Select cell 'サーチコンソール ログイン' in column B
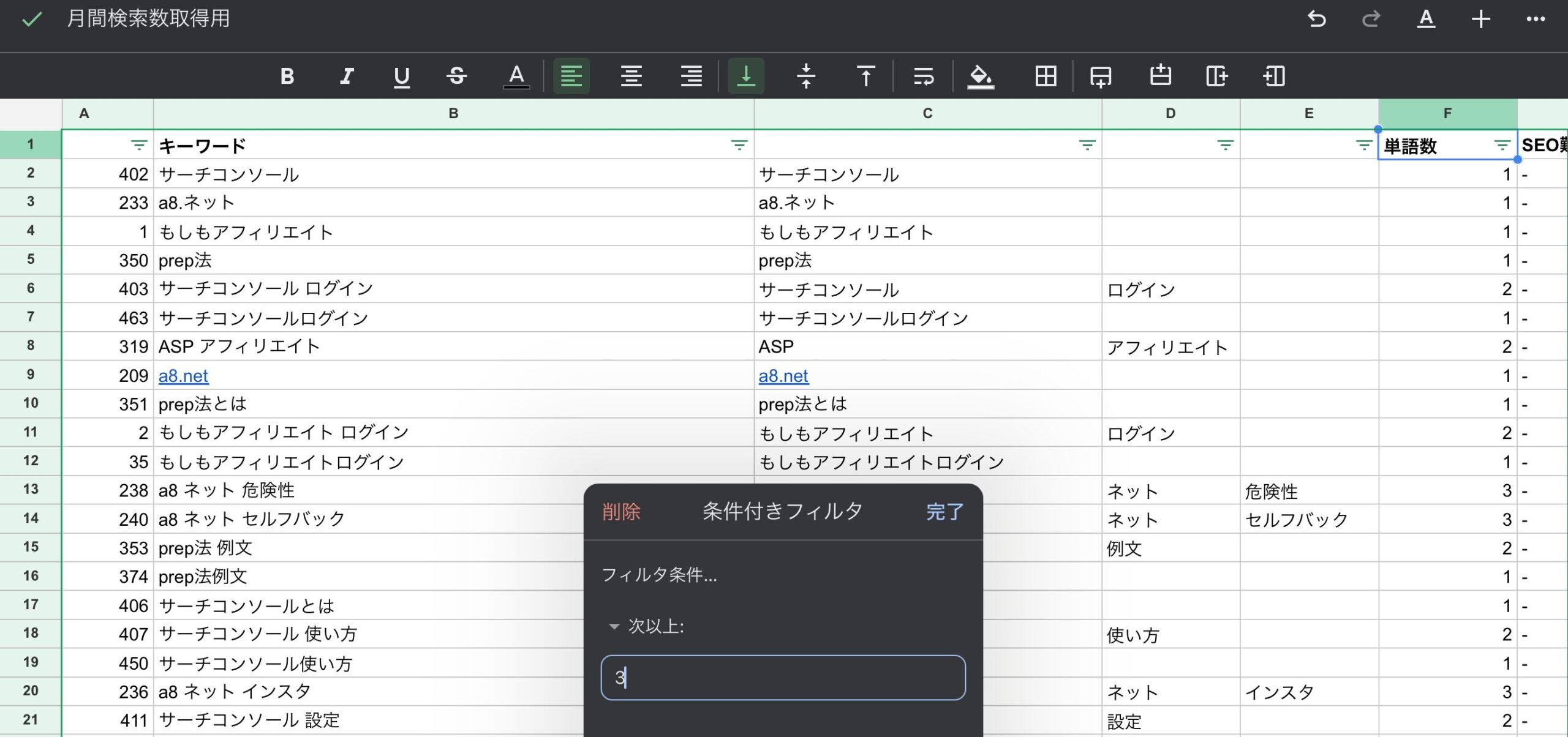The width and height of the screenshot is (1568, 737). pos(454,288)
